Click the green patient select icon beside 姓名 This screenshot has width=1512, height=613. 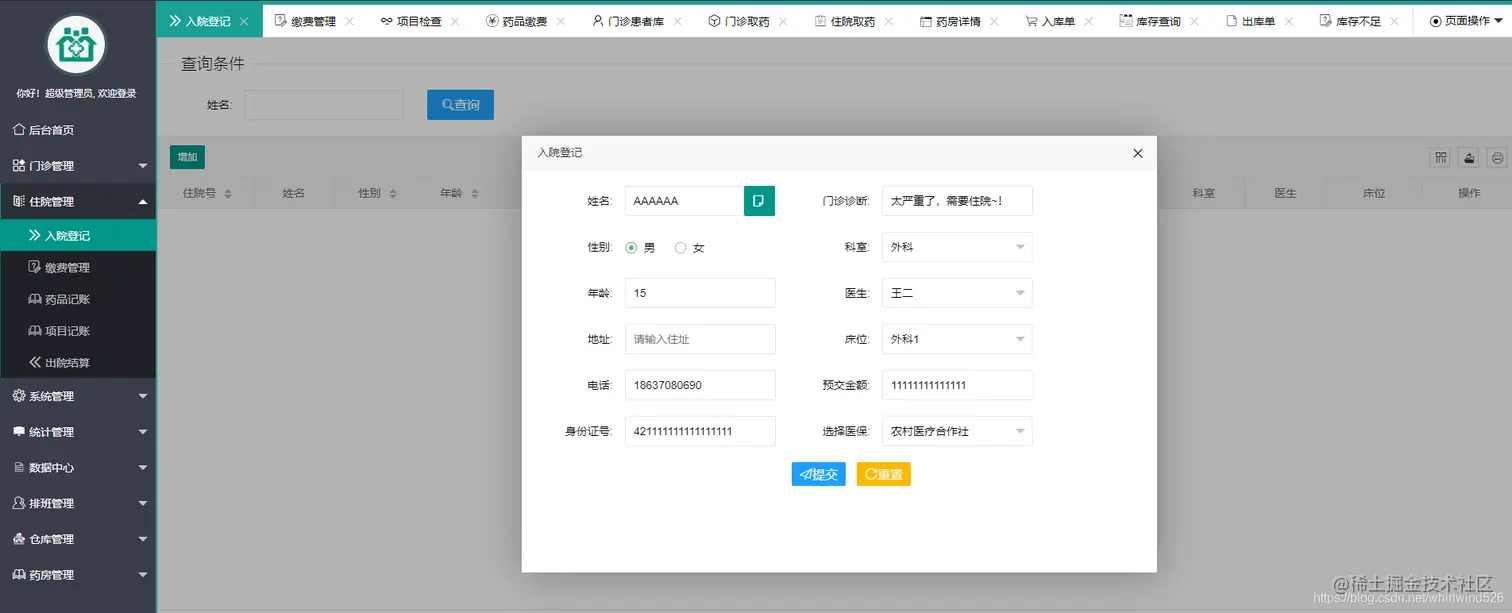click(x=759, y=201)
